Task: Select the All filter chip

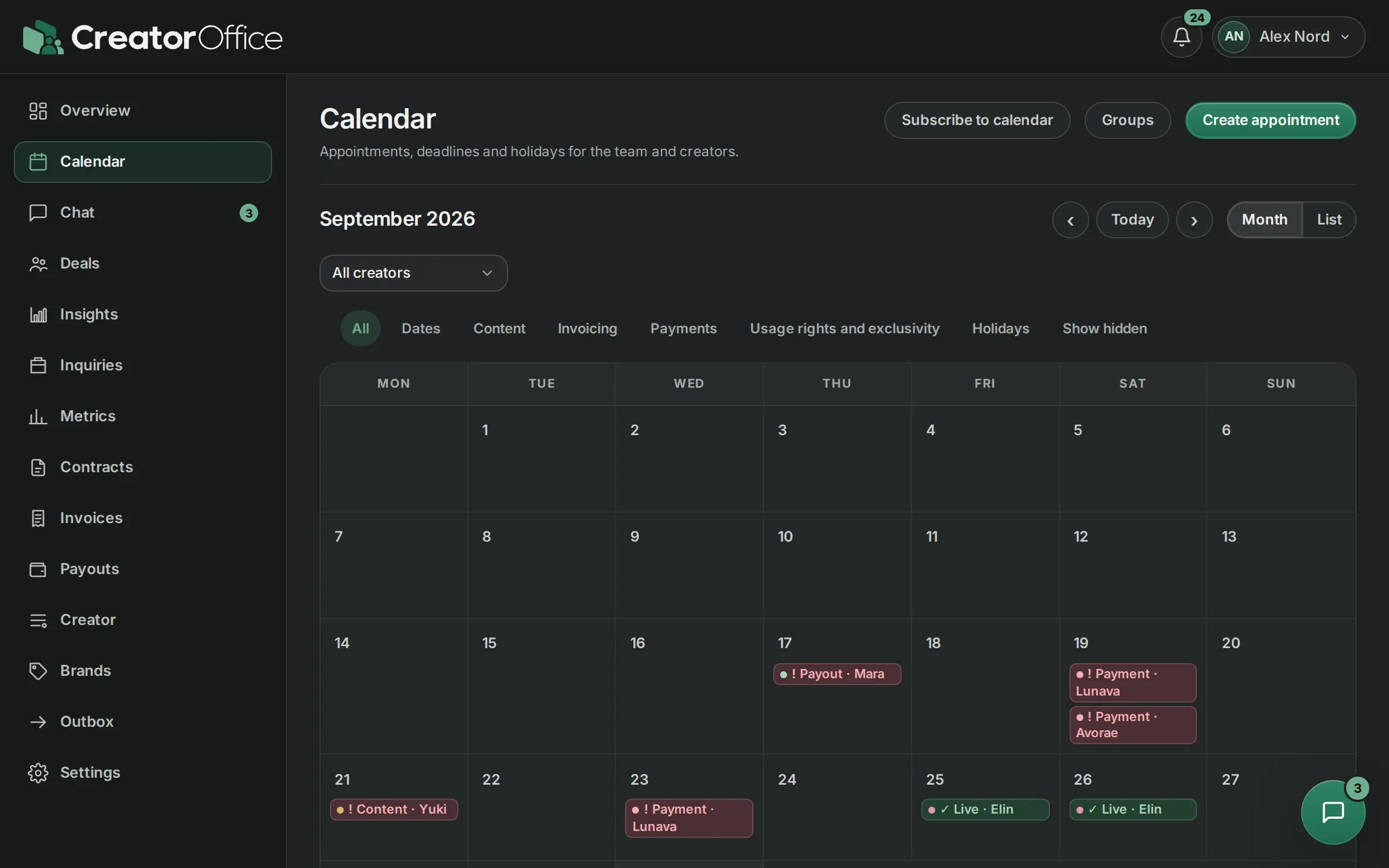Action: click(360, 328)
